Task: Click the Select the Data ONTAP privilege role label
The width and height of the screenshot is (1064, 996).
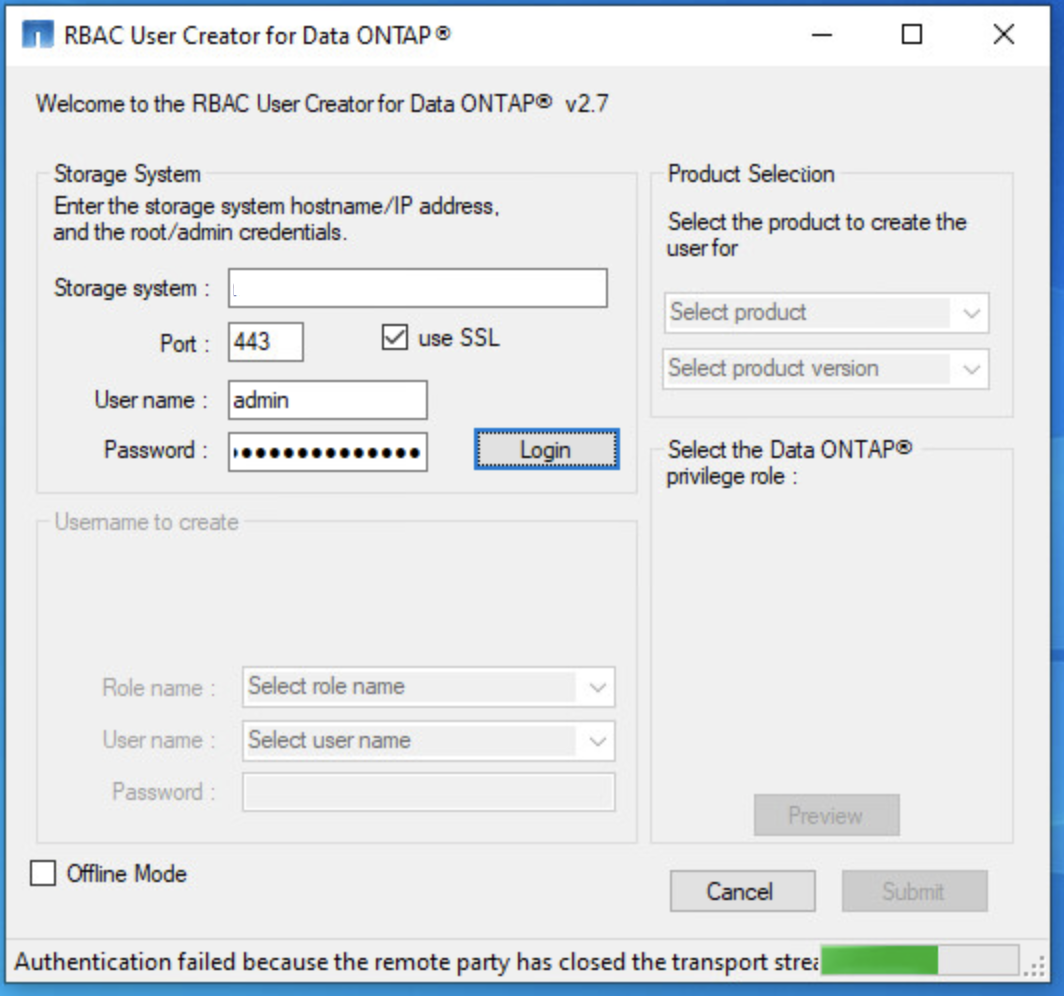Action: (789, 463)
